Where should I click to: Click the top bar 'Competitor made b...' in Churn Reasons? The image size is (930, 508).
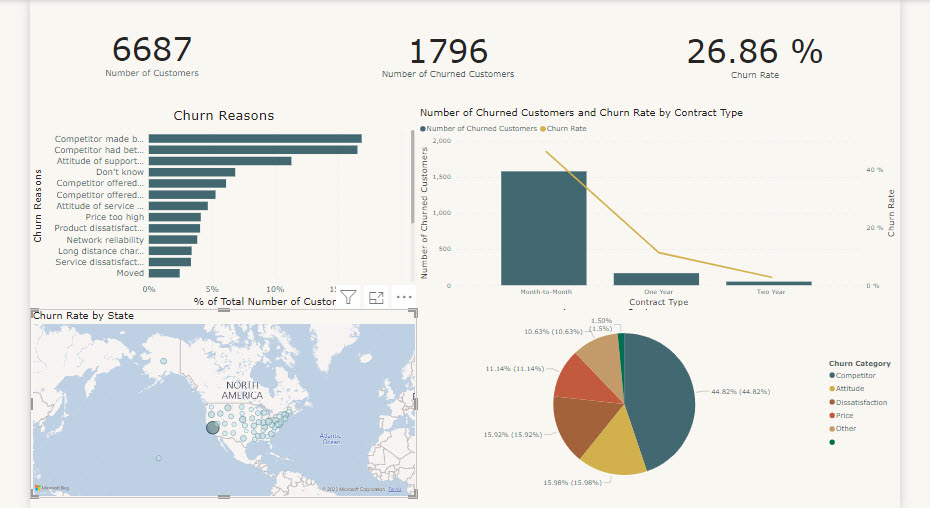coord(255,139)
